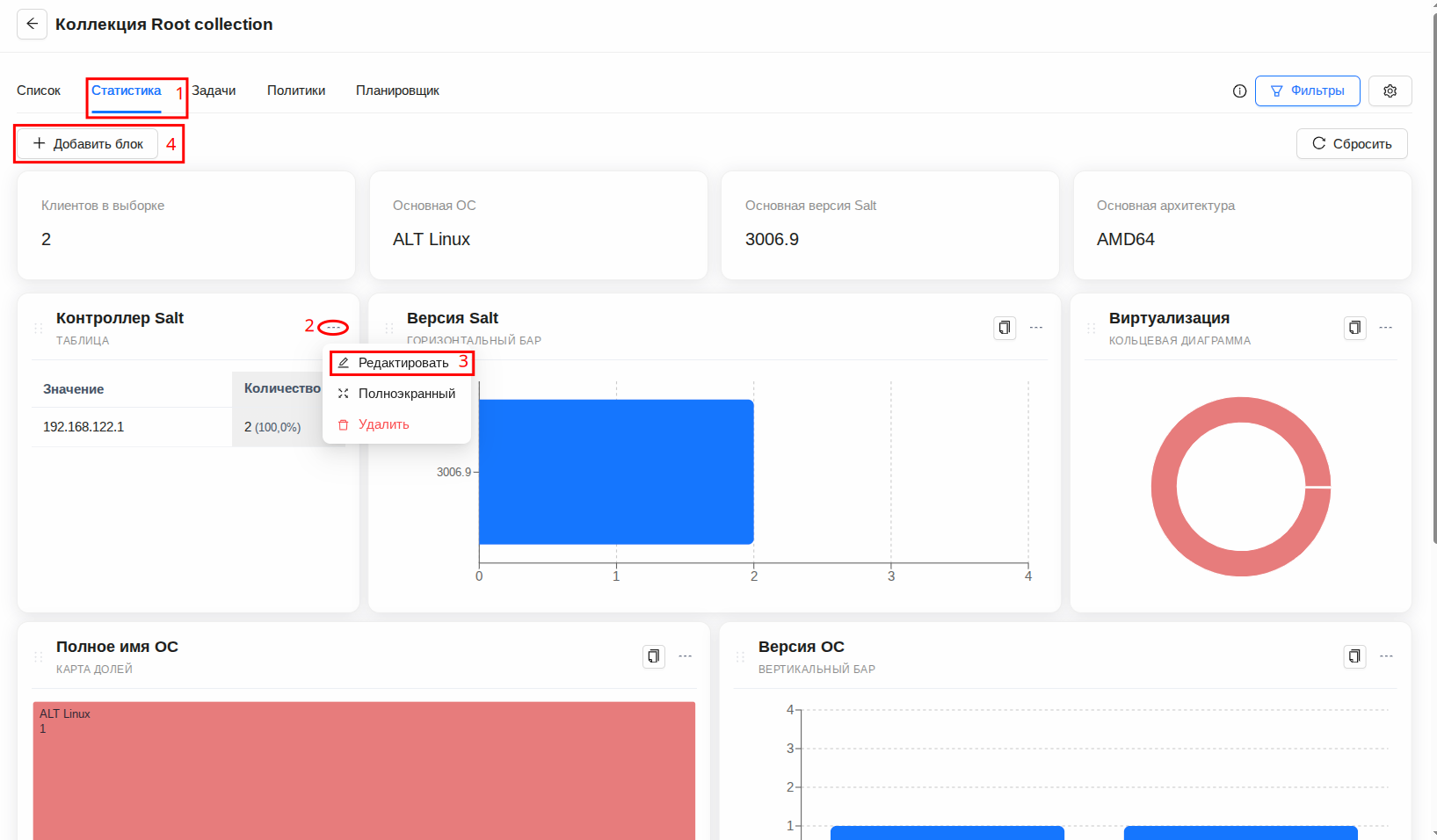This screenshot has height=840, width=1437.
Task: Click the Основная версия Salt card
Action: [x=890, y=225]
